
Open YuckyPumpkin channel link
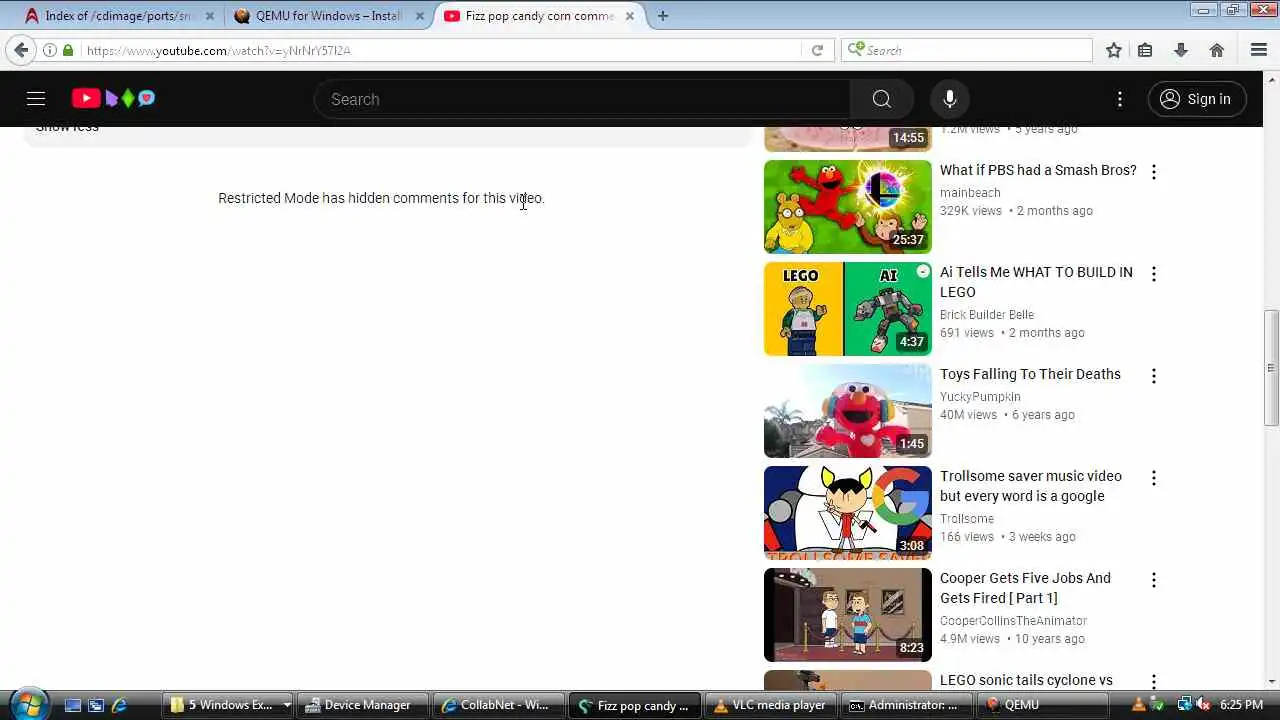pyautogui.click(x=980, y=396)
